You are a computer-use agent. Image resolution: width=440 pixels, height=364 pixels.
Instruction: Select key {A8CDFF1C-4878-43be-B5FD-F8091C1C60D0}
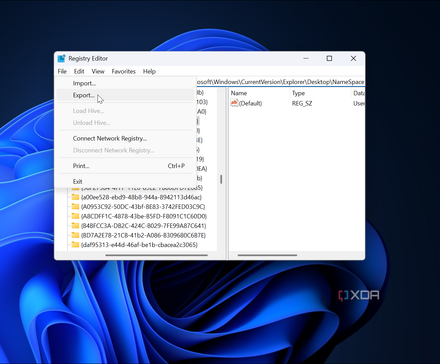(x=144, y=216)
